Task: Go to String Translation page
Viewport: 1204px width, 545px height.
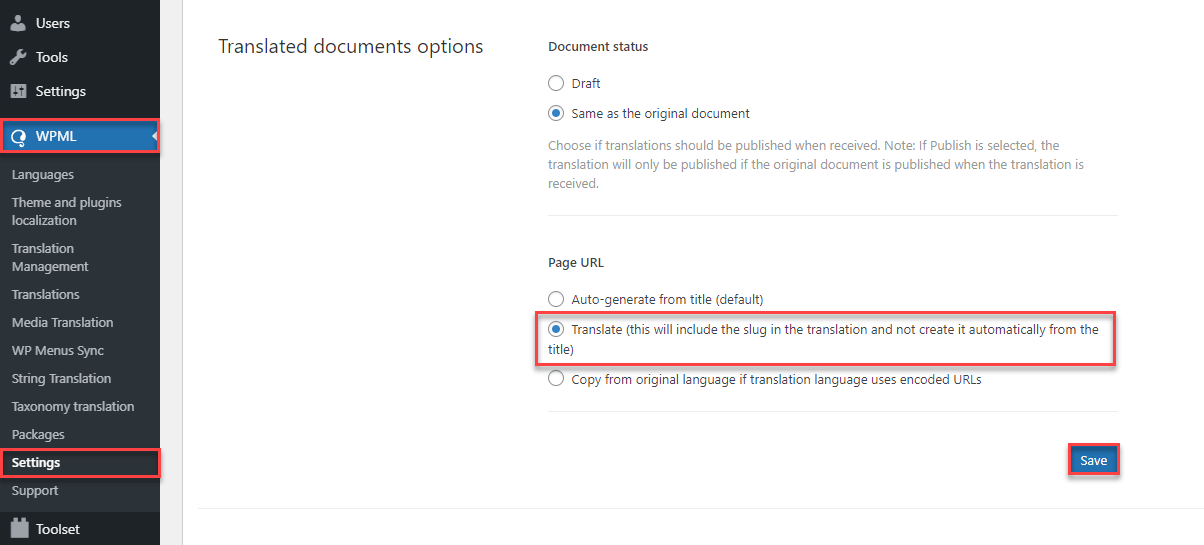Action: pyautogui.click(x=62, y=379)
